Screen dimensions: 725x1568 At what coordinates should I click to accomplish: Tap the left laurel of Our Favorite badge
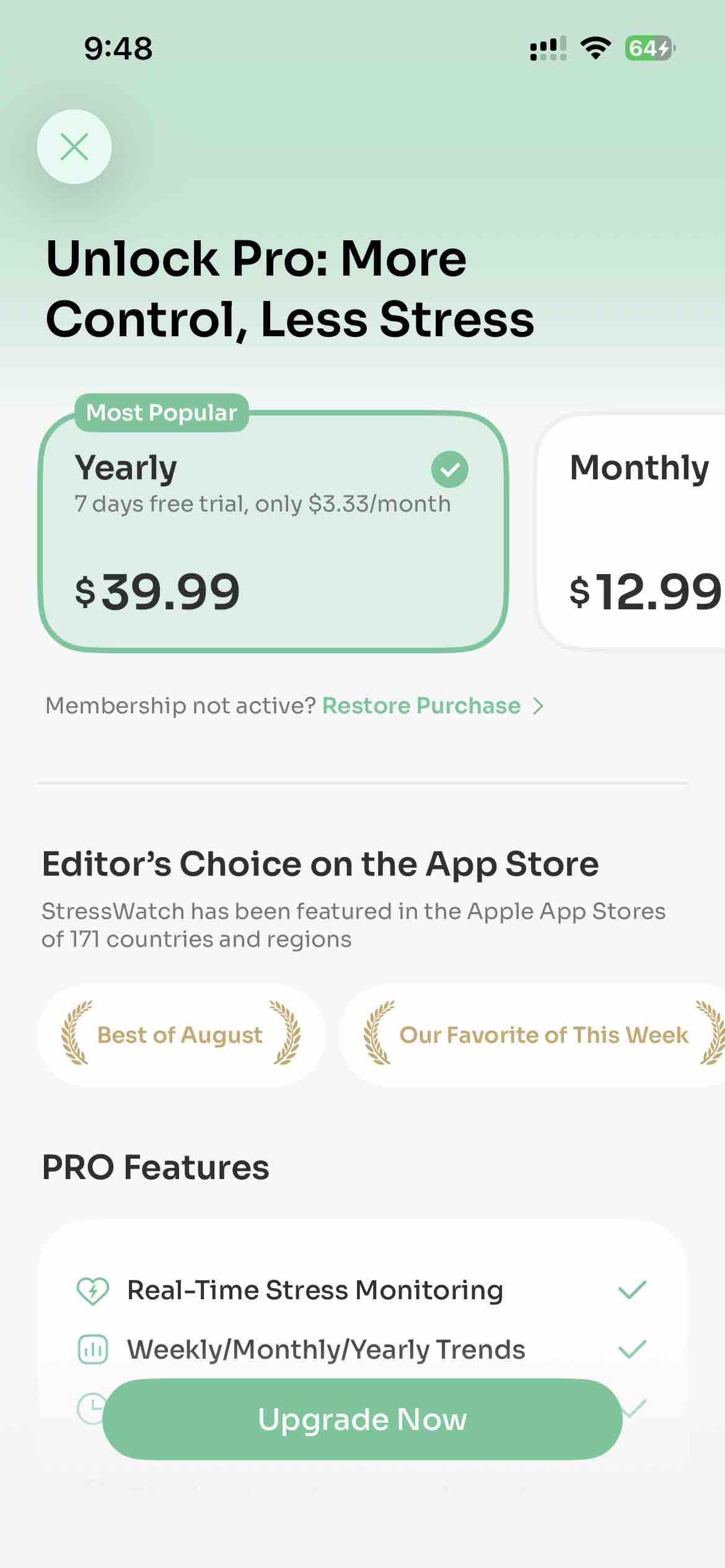point(378,1033)
